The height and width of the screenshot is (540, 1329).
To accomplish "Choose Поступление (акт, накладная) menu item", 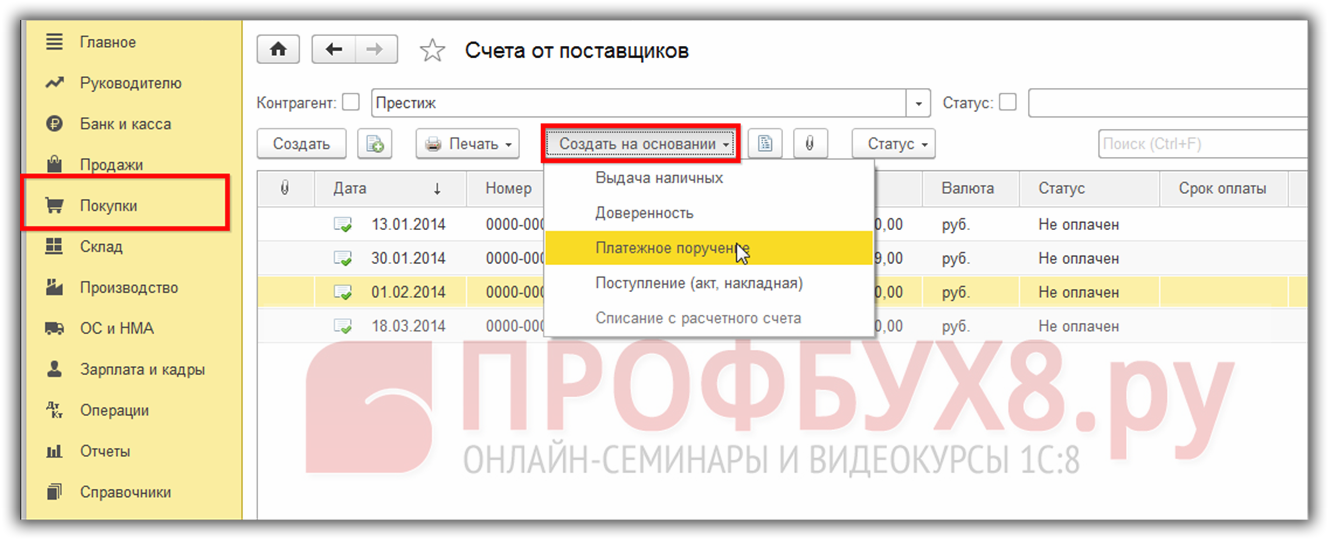I will pos(698,283).
